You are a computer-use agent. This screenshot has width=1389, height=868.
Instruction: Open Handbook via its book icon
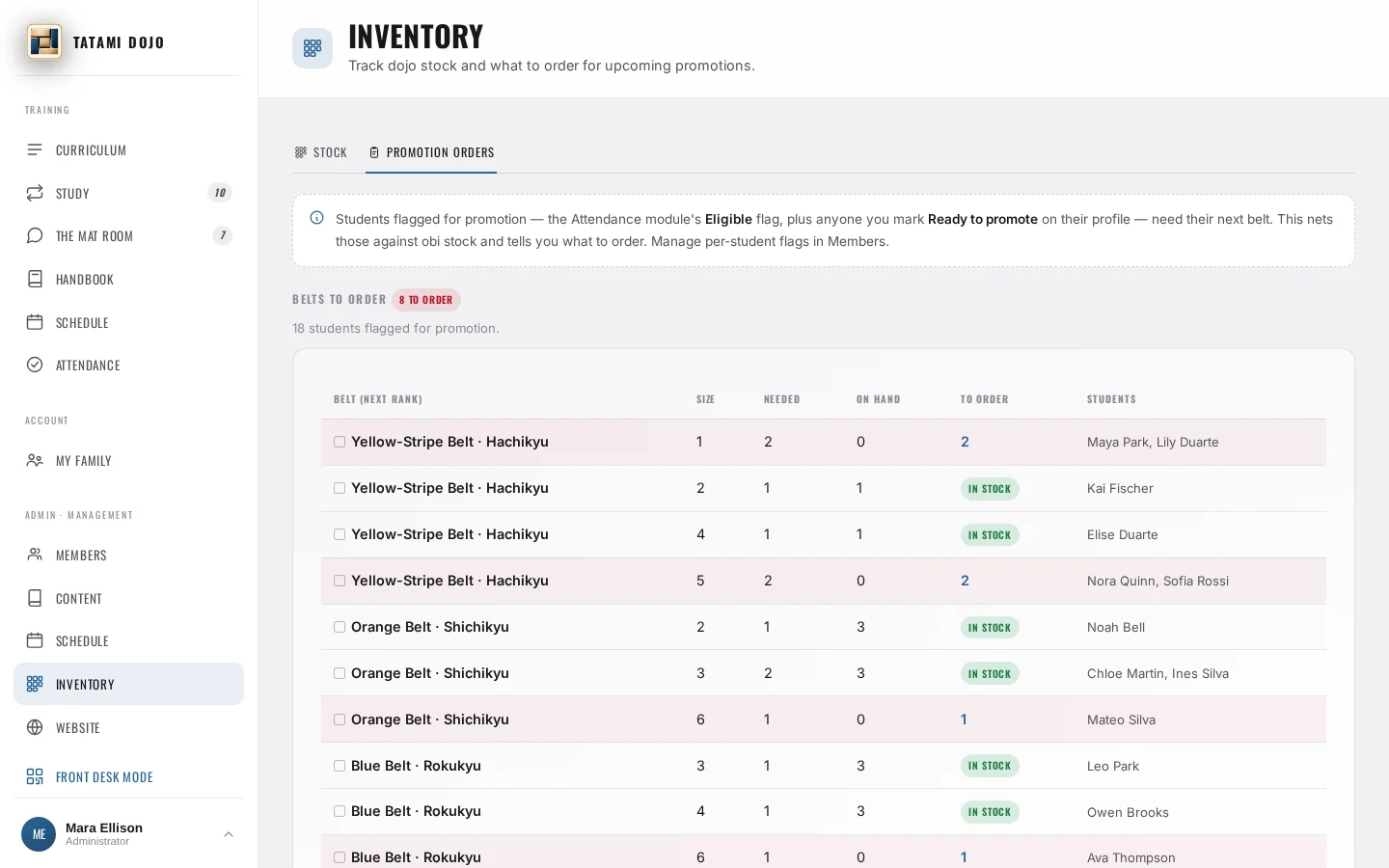click(x=35, y=279)
